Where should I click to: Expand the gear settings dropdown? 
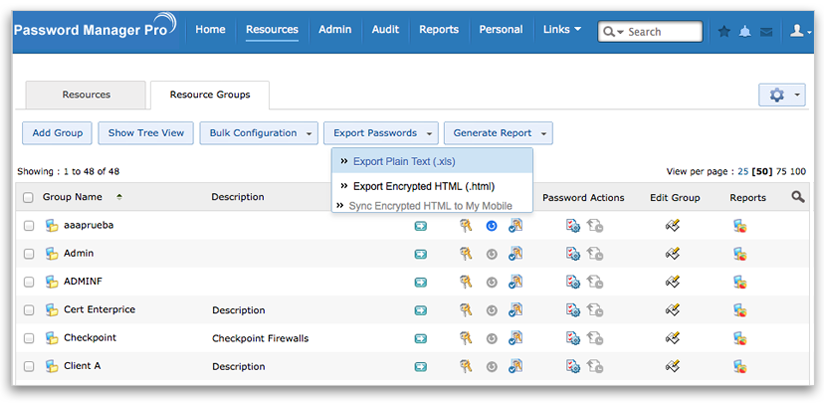[x=782, y=94]
